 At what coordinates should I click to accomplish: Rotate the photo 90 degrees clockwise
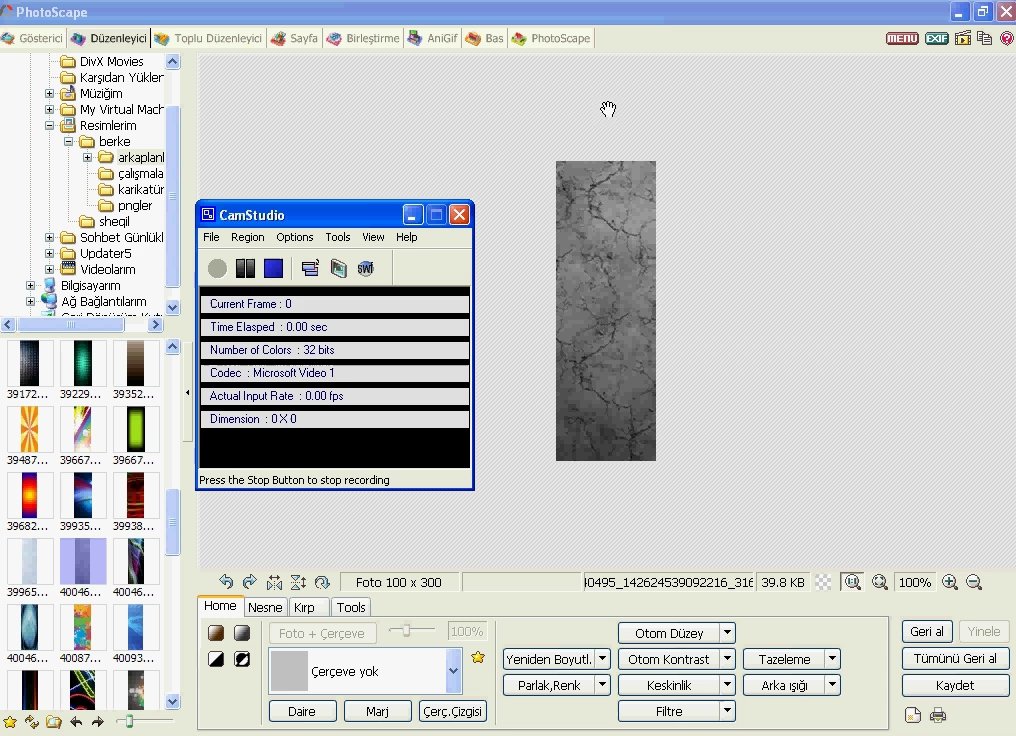click(x=249, y=582)
